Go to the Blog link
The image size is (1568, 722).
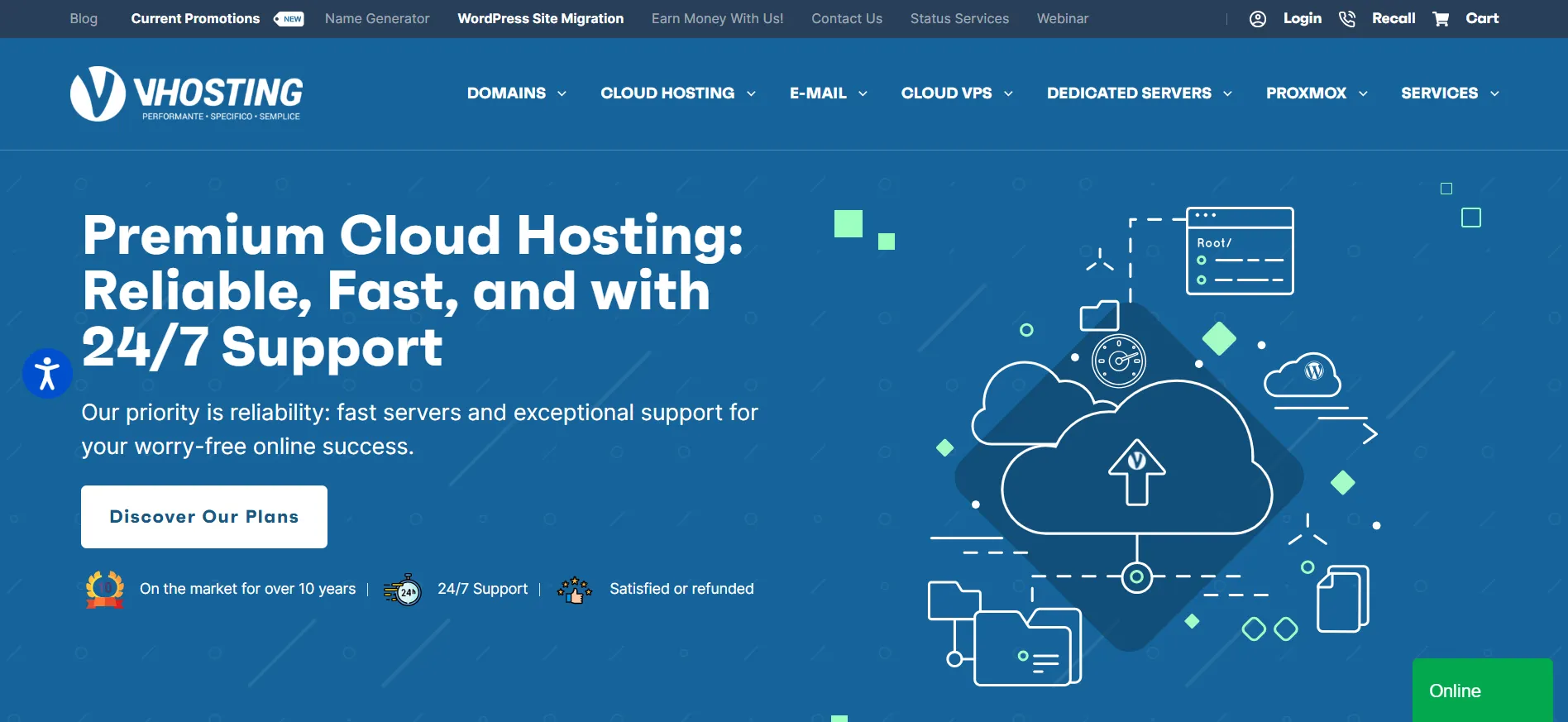(x=84, y=19)
